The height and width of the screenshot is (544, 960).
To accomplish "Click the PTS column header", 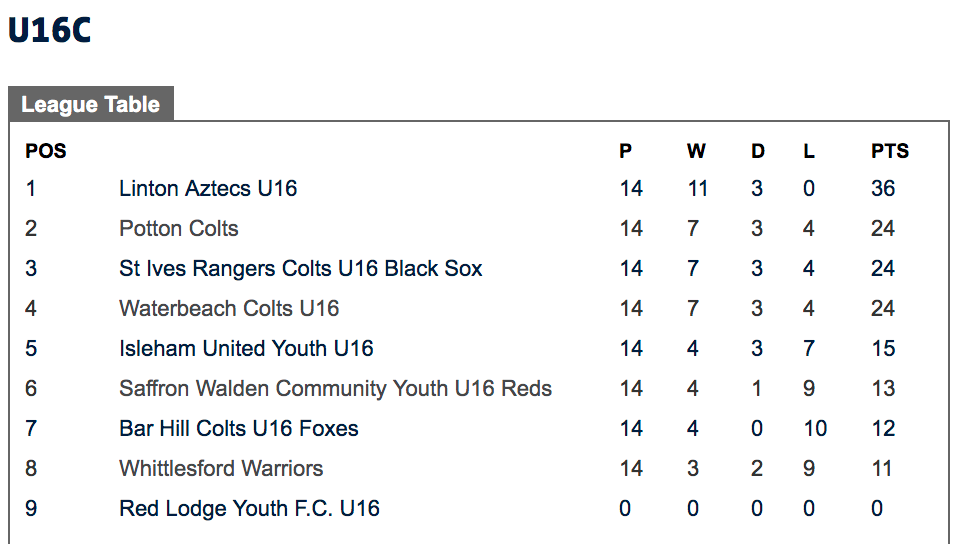I will [x=890, y=151].
